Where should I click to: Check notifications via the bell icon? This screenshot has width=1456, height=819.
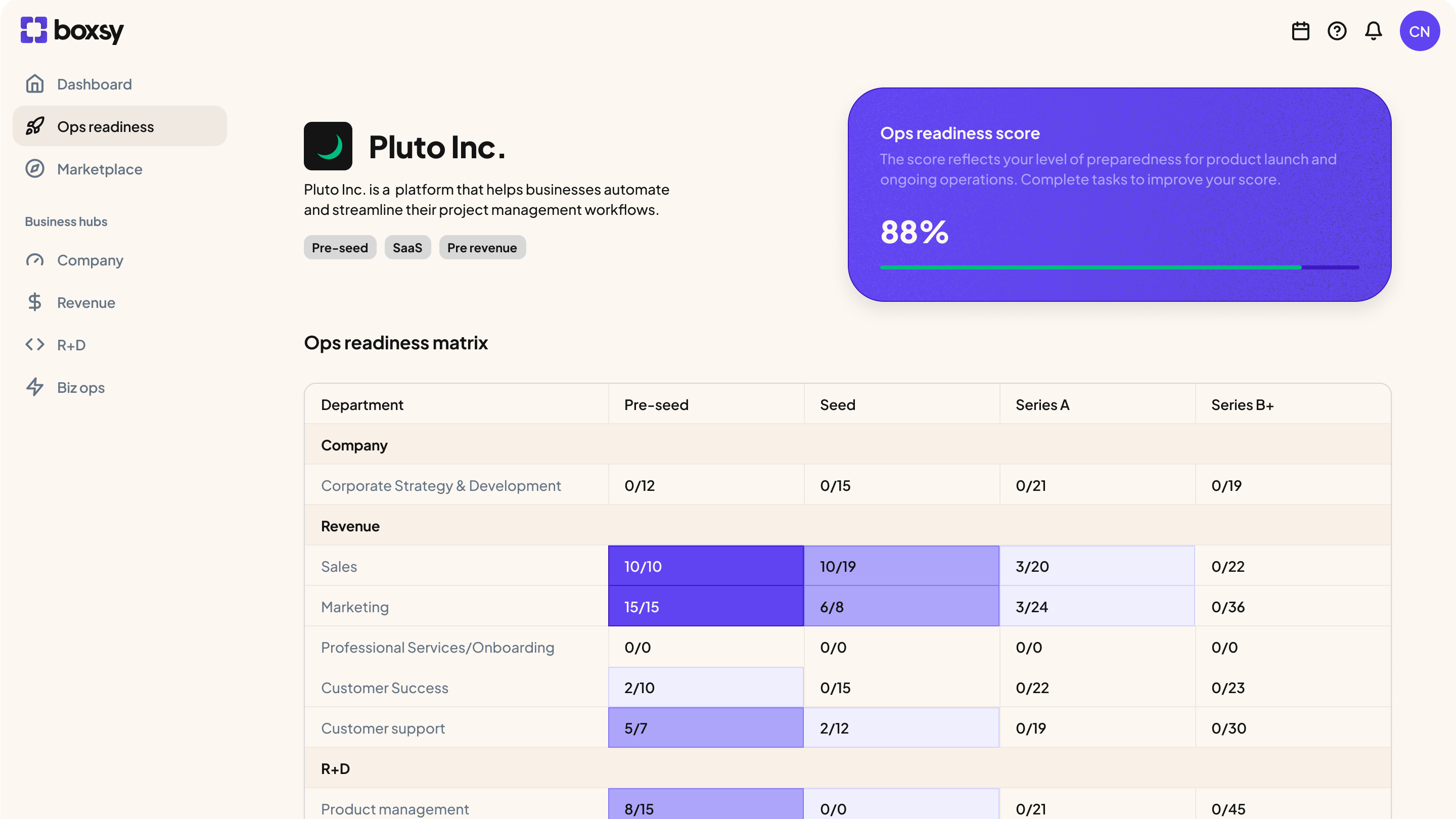point(1374,31)
